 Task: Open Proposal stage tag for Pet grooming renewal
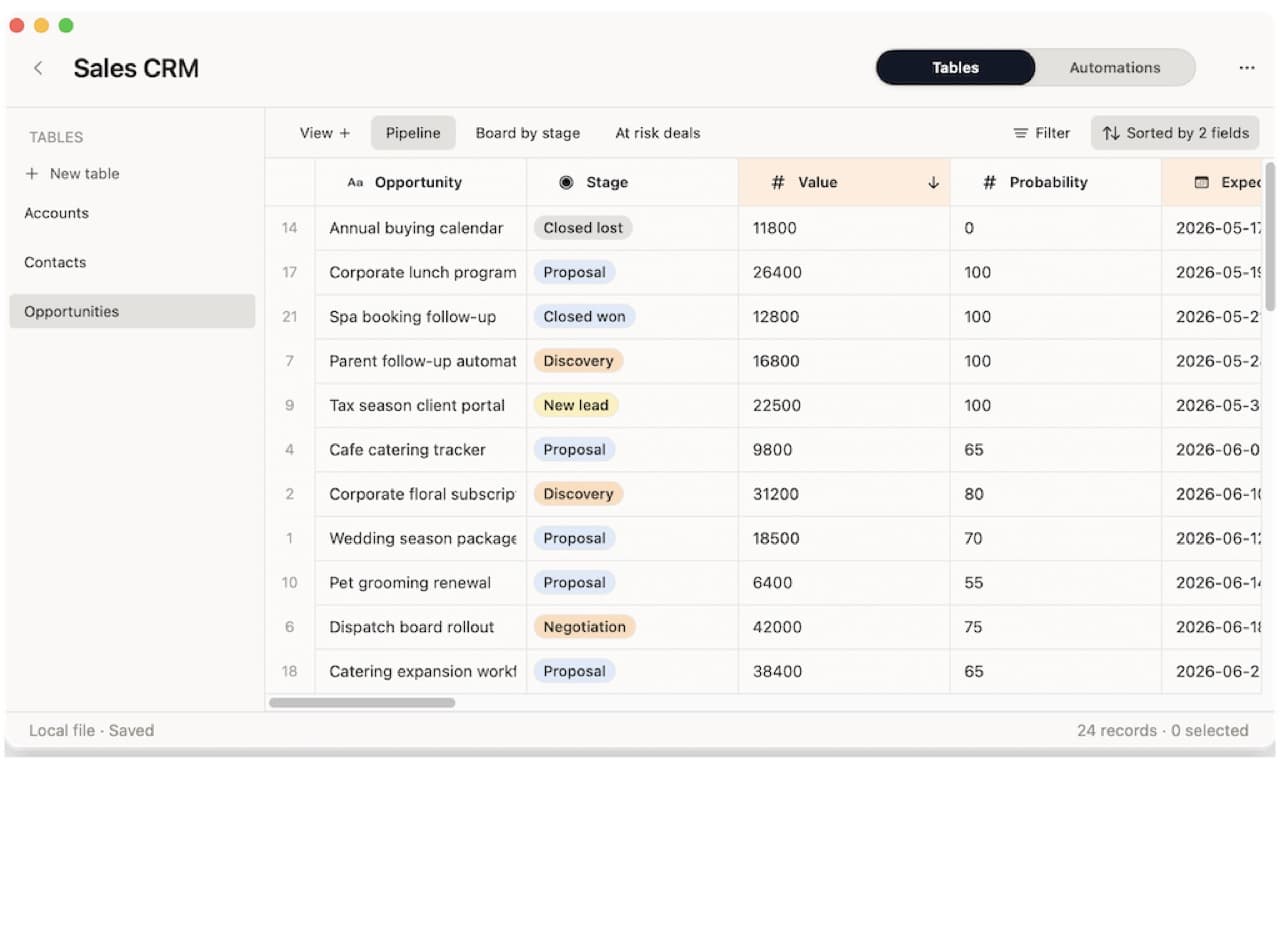tap(574, 583)
